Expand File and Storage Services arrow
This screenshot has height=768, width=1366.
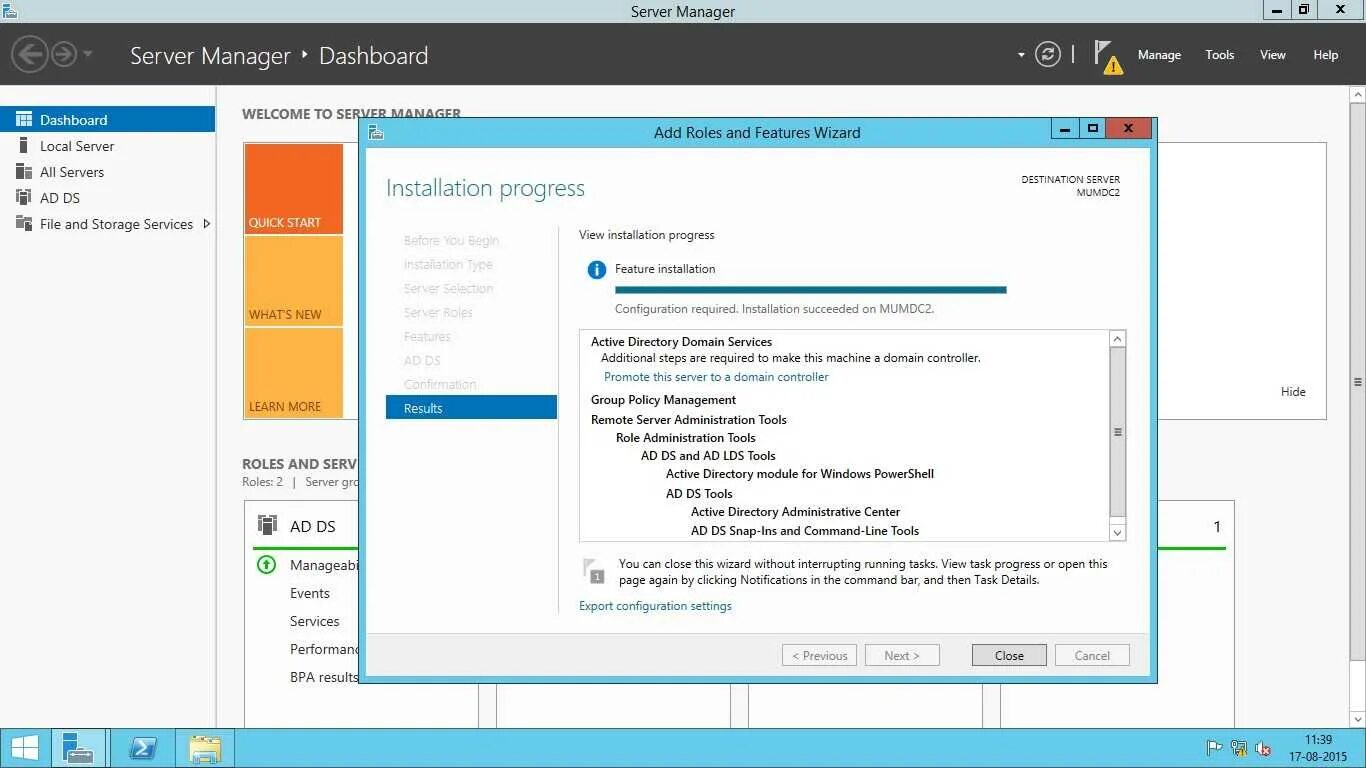(x=206, y=224)
